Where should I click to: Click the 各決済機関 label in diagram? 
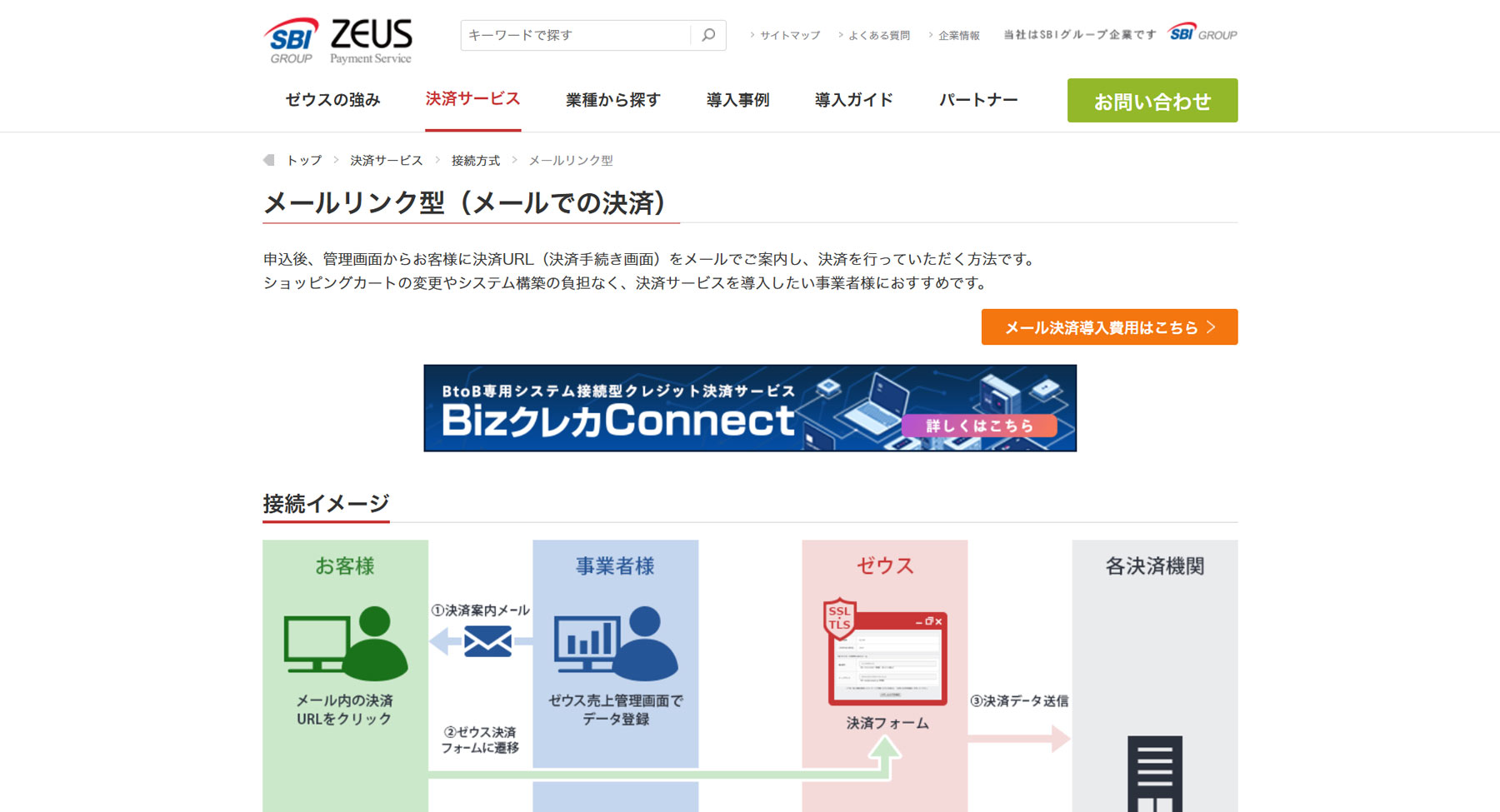click(1155, 566)
